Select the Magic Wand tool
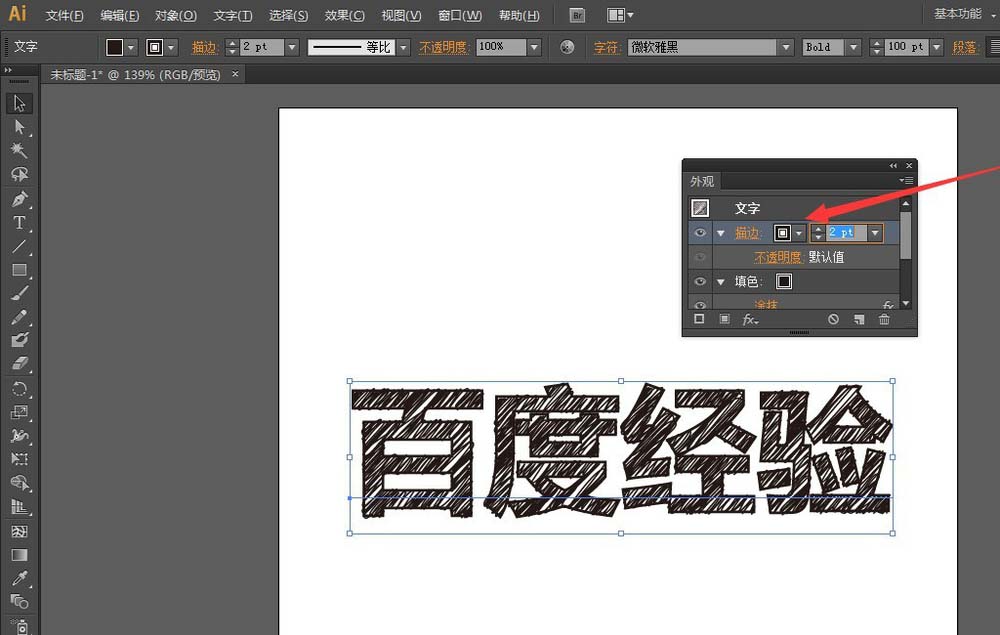1000x635 pixels. point(19,150)
